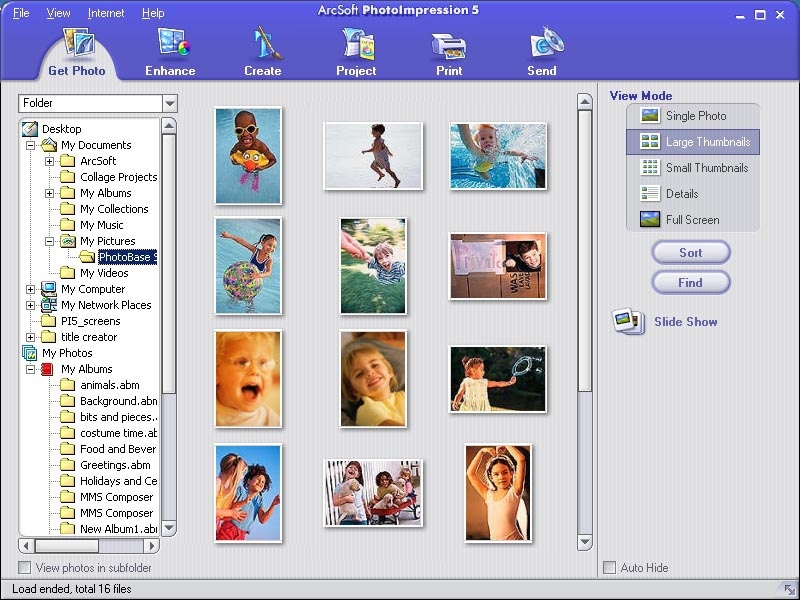Screen dimensions: 800x600
Task: Open the Get Photo tab icon
Action: (x=76, y=45)
